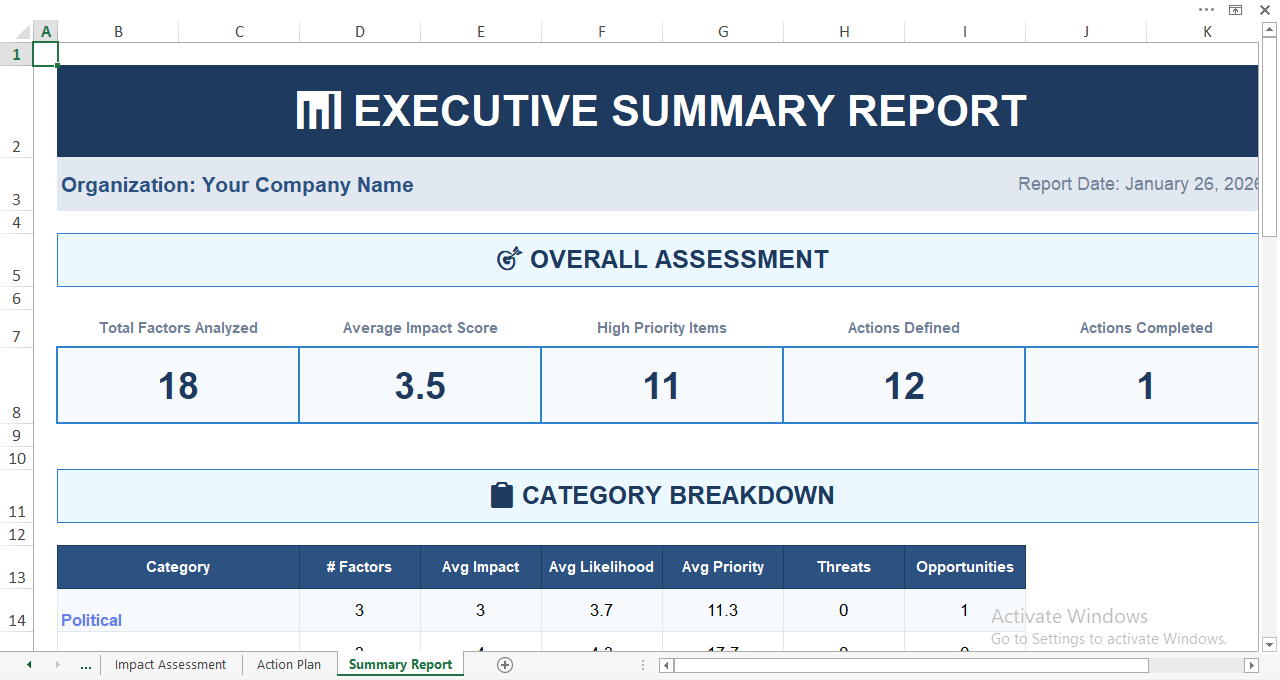Select column G header
The image size is (1280, 680).
click(723, 32)
